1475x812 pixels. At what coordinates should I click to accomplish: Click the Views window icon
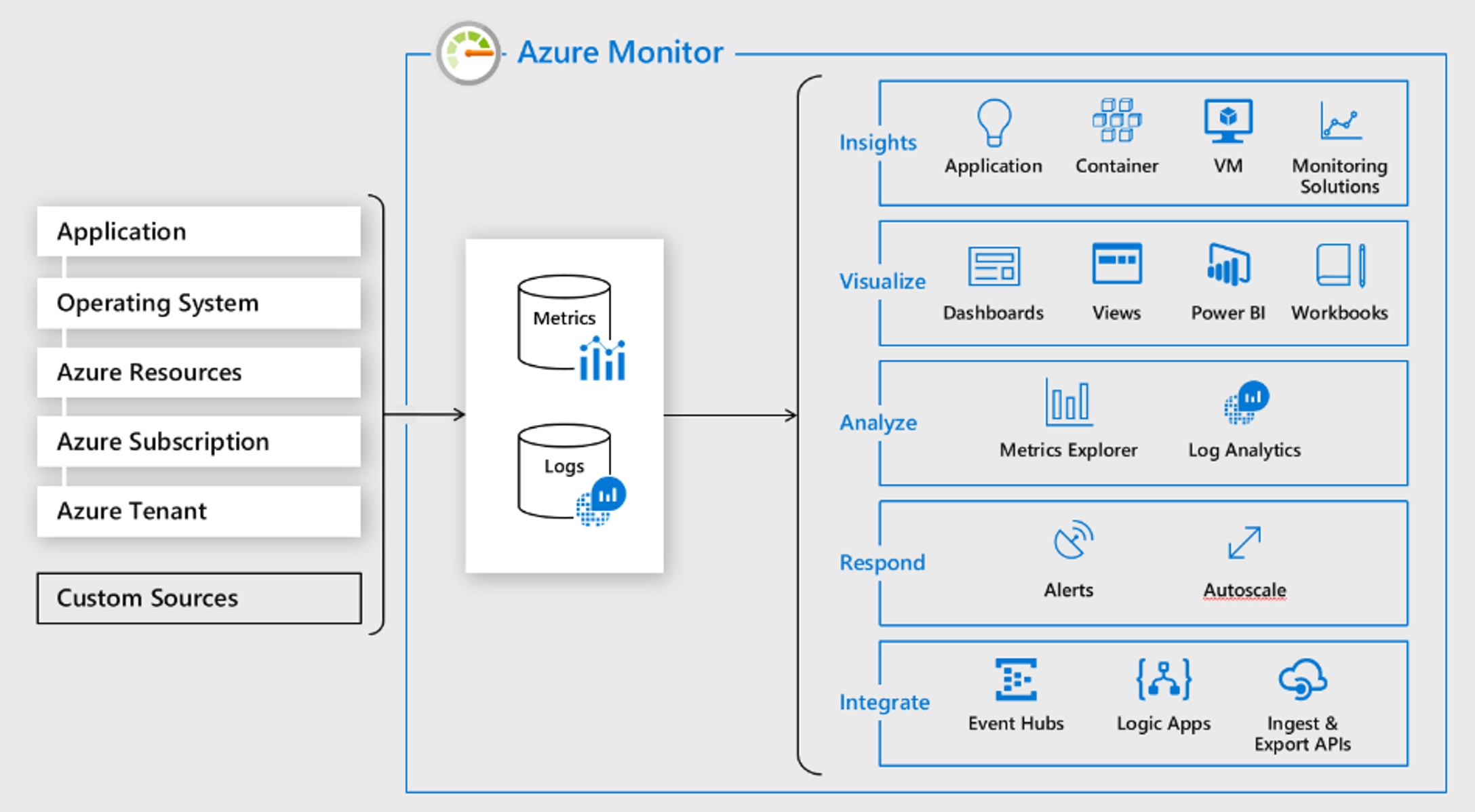point(1116,264)
